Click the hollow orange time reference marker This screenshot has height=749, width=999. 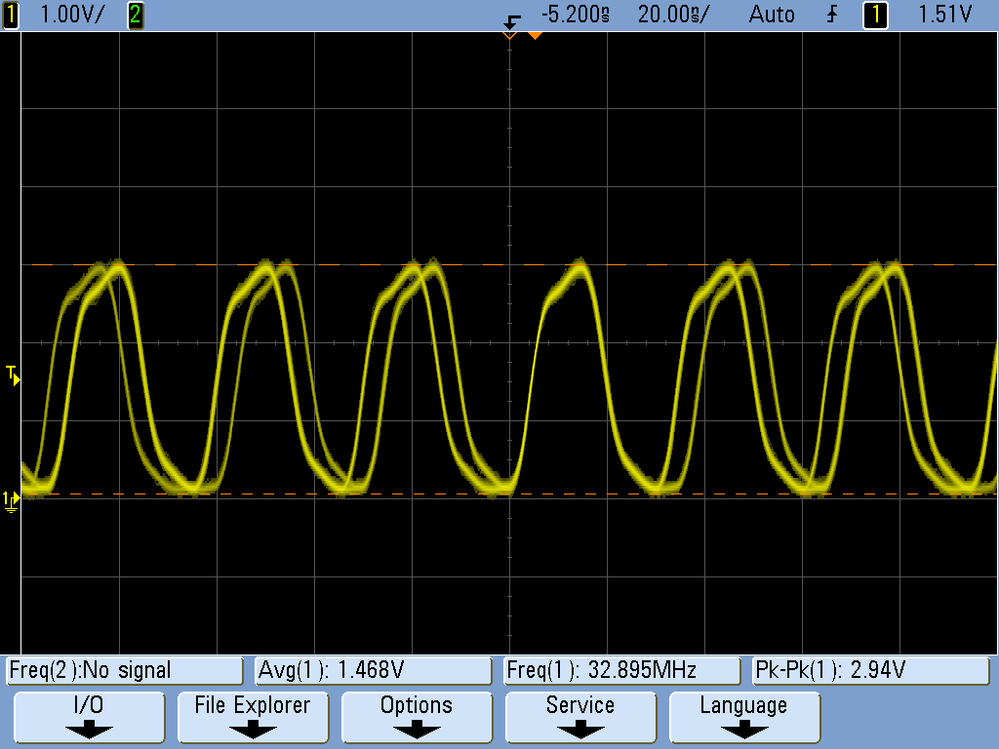click(510, 36)
